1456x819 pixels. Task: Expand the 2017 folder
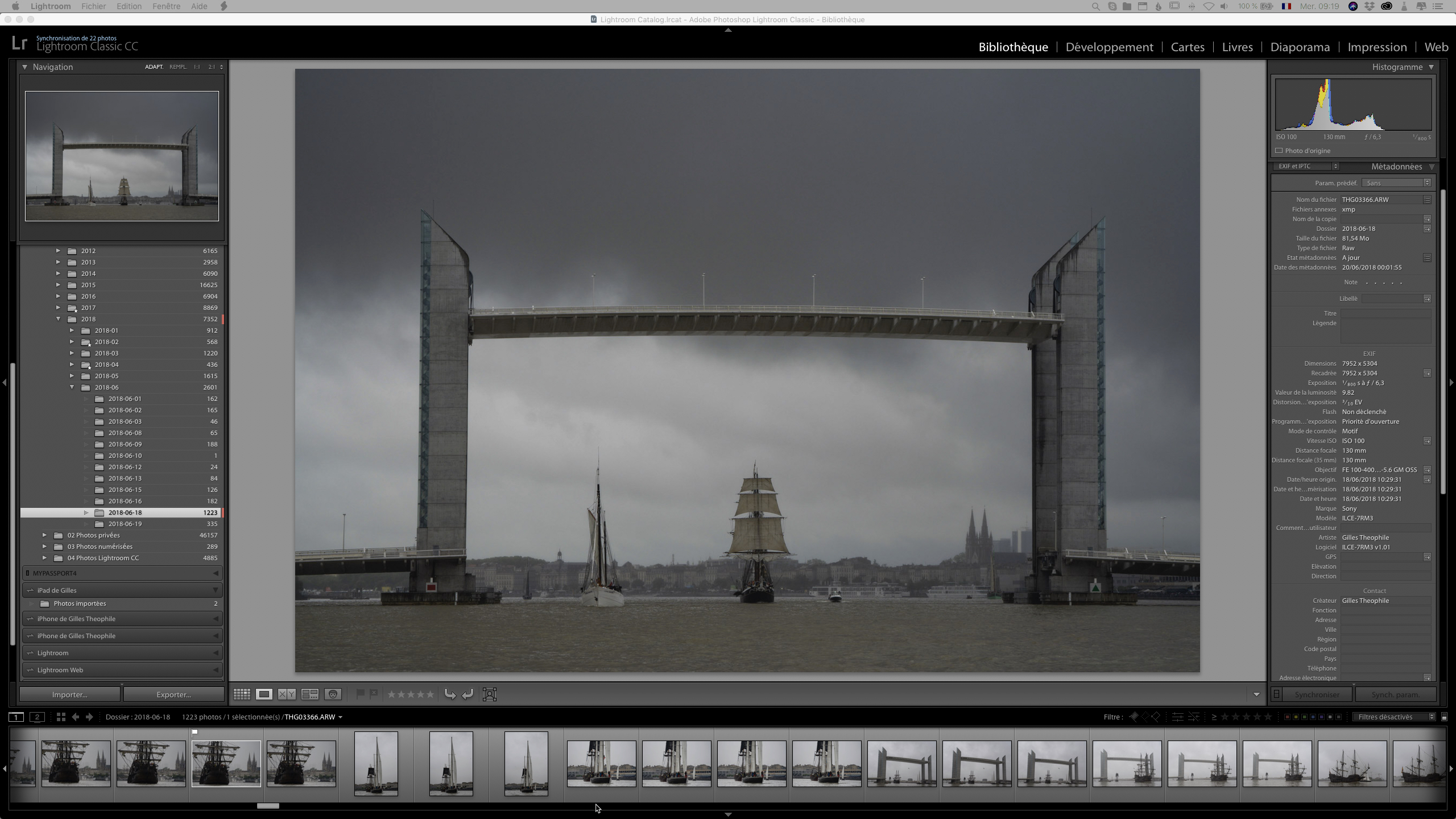(x=58, y=308)
